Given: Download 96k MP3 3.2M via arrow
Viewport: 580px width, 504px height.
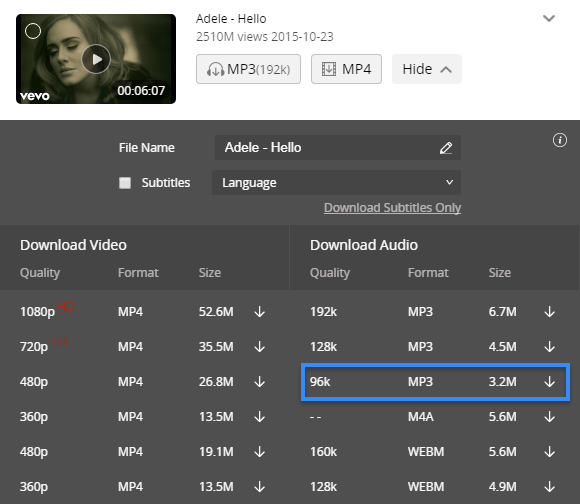Looking at the screenshot, I should [x=550, y=382].
